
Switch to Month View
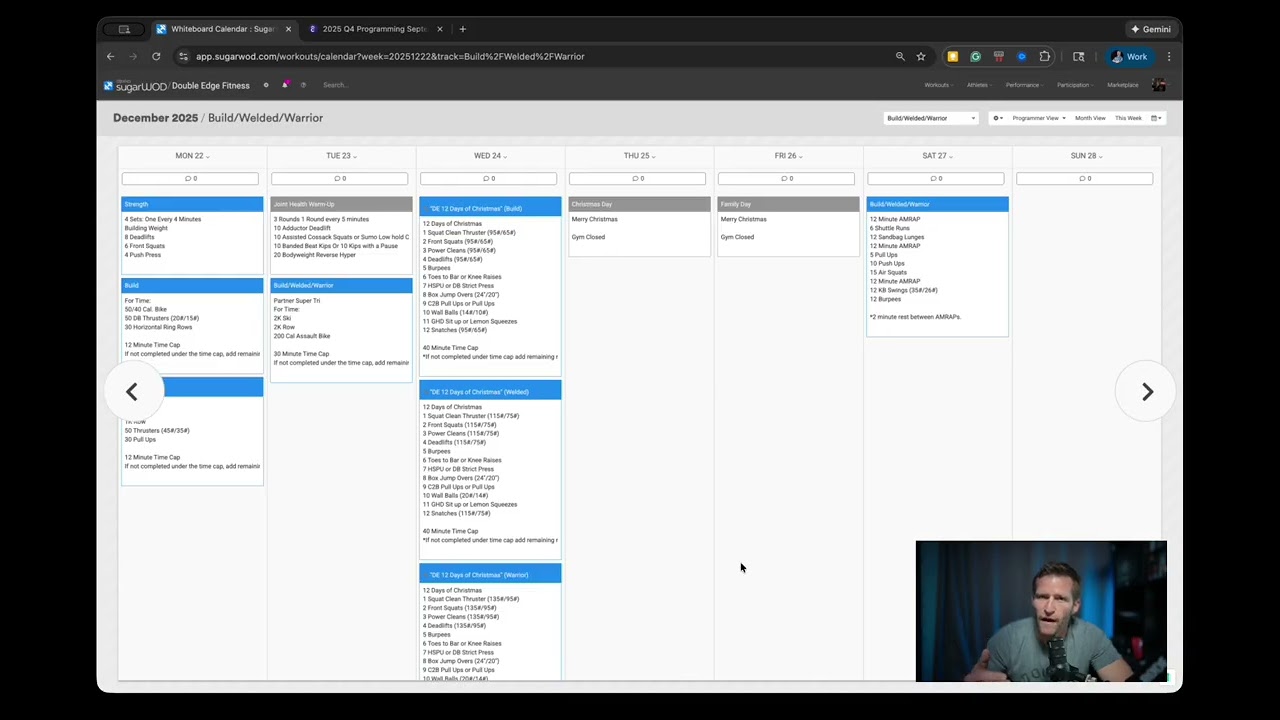click(x=1090, y=118)
